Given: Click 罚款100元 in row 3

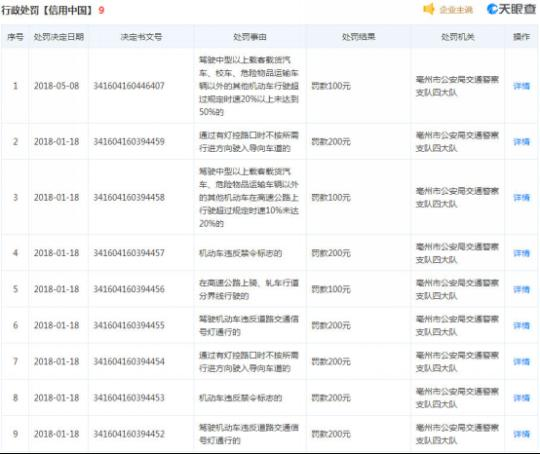Looking at the screenshot, I should (331, 197).
